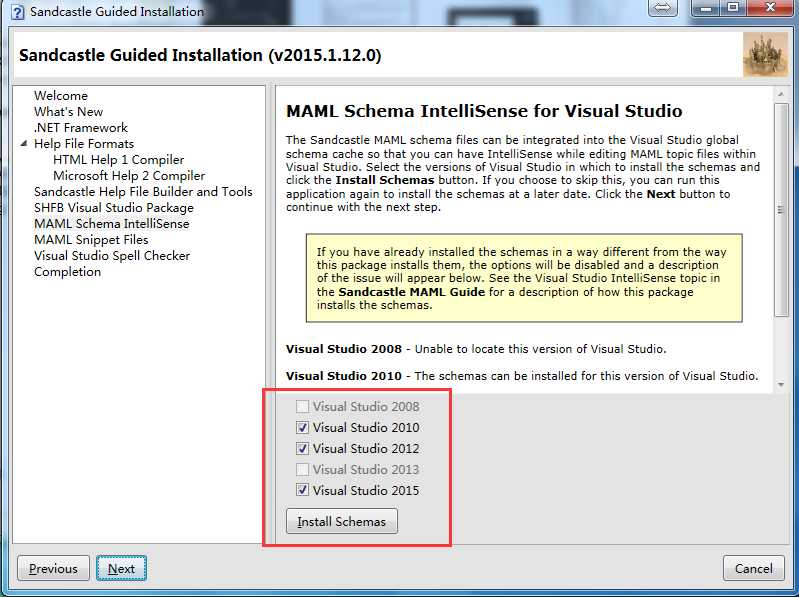This screenshot has height=597, width=799.
Task: Click the bold Sandcastle MAML Guide text in the yellow note
Action: (x=412, y=292)
